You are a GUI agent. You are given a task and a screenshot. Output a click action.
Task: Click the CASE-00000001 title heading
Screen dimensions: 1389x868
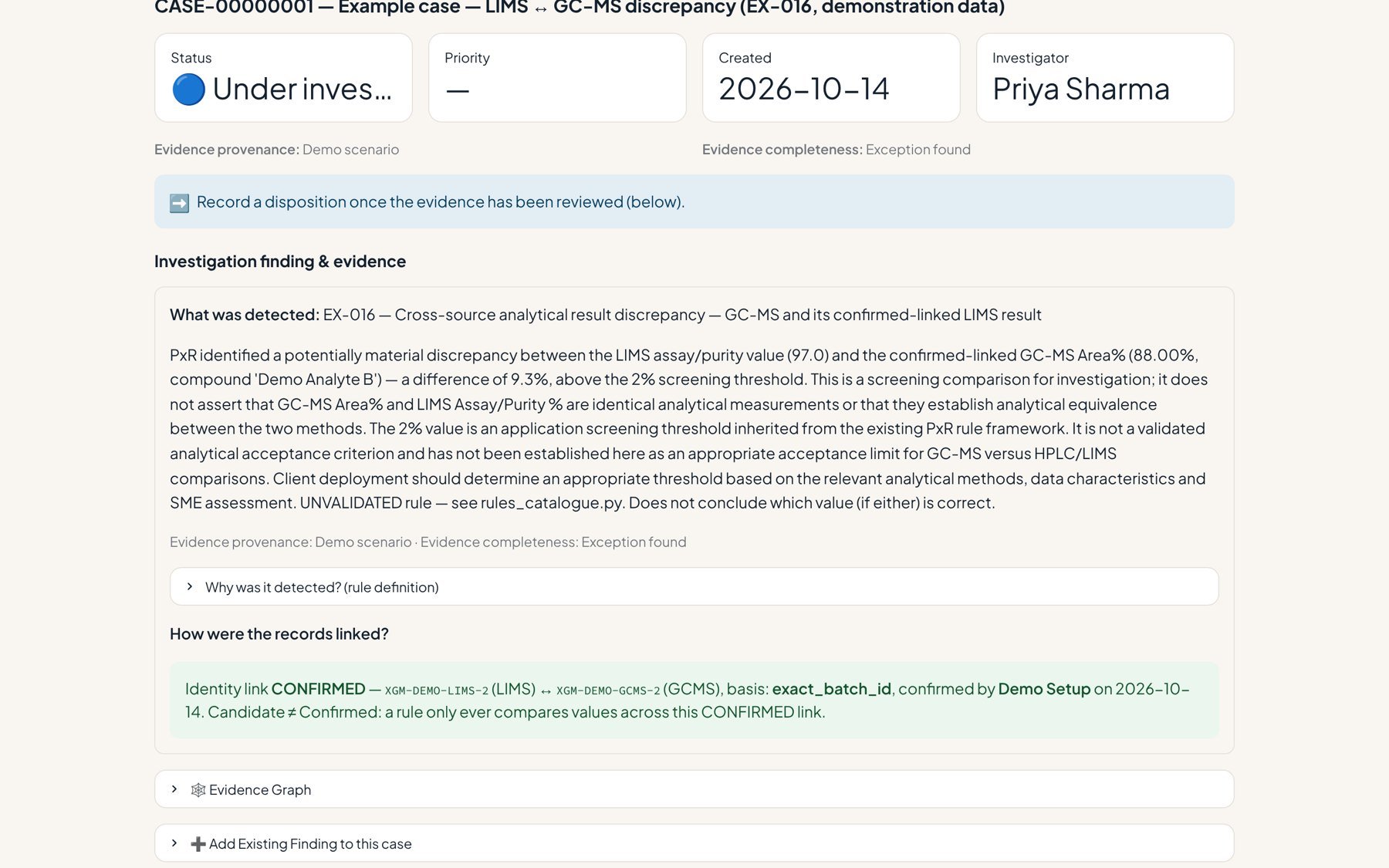(x=580, y=7)
